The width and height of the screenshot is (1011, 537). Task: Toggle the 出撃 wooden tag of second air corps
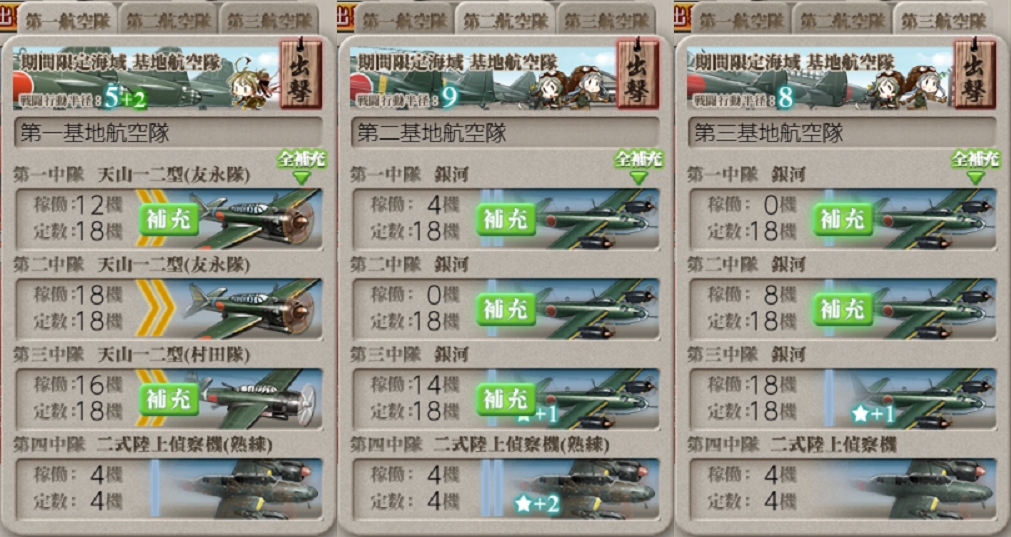pos(638,74)
